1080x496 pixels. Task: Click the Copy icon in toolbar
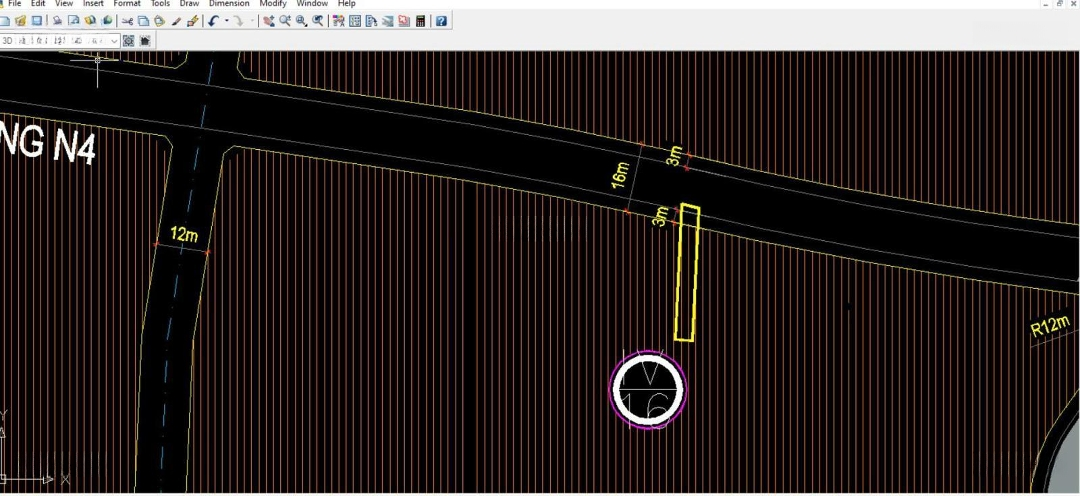(143, 21)
